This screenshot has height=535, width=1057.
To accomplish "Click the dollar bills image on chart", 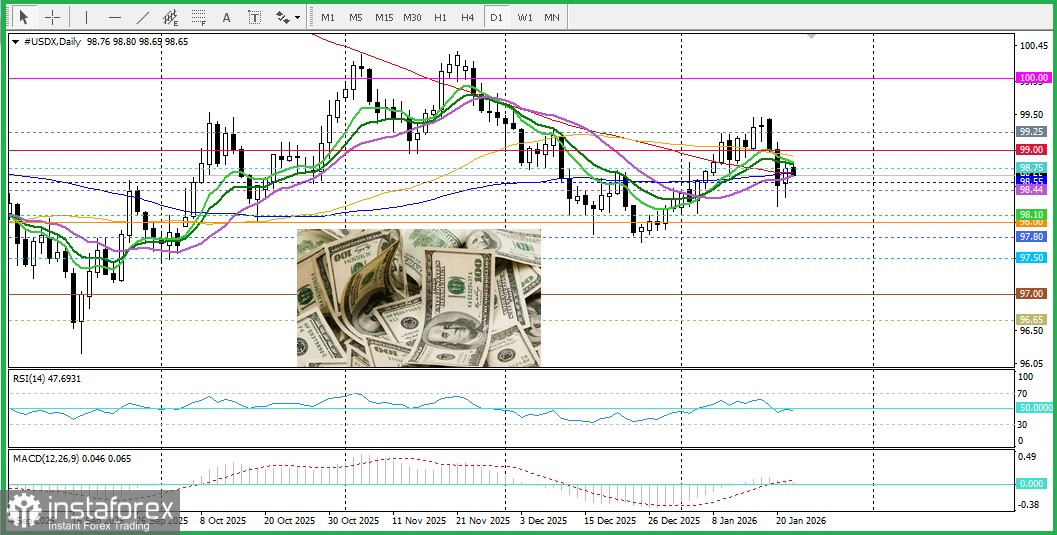I will click(419, 298).
